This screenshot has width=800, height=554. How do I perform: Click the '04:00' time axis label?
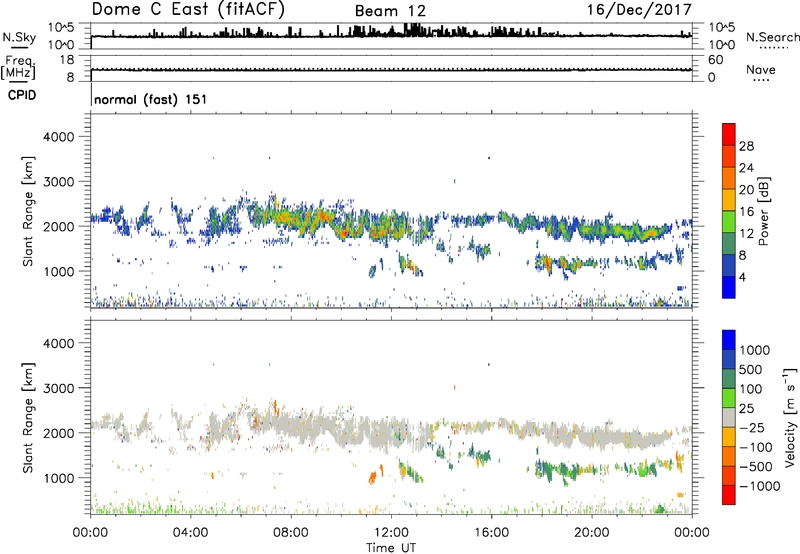pyautogui.click(x=190, y=533)
